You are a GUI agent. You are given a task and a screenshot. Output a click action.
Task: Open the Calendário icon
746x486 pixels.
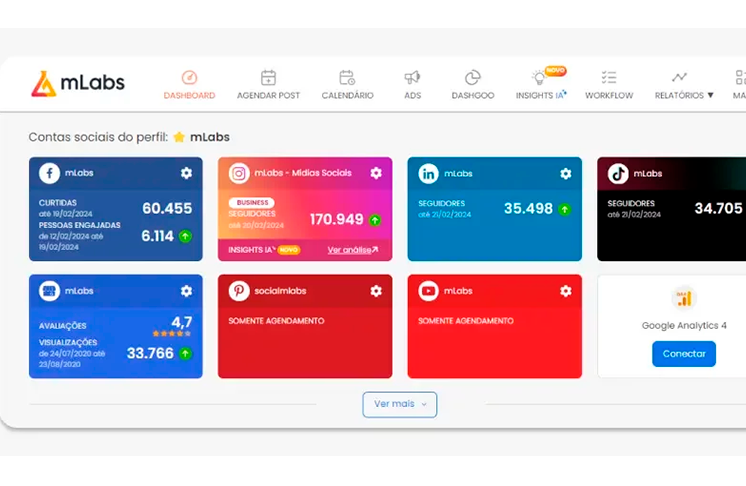tap(347, 78)
